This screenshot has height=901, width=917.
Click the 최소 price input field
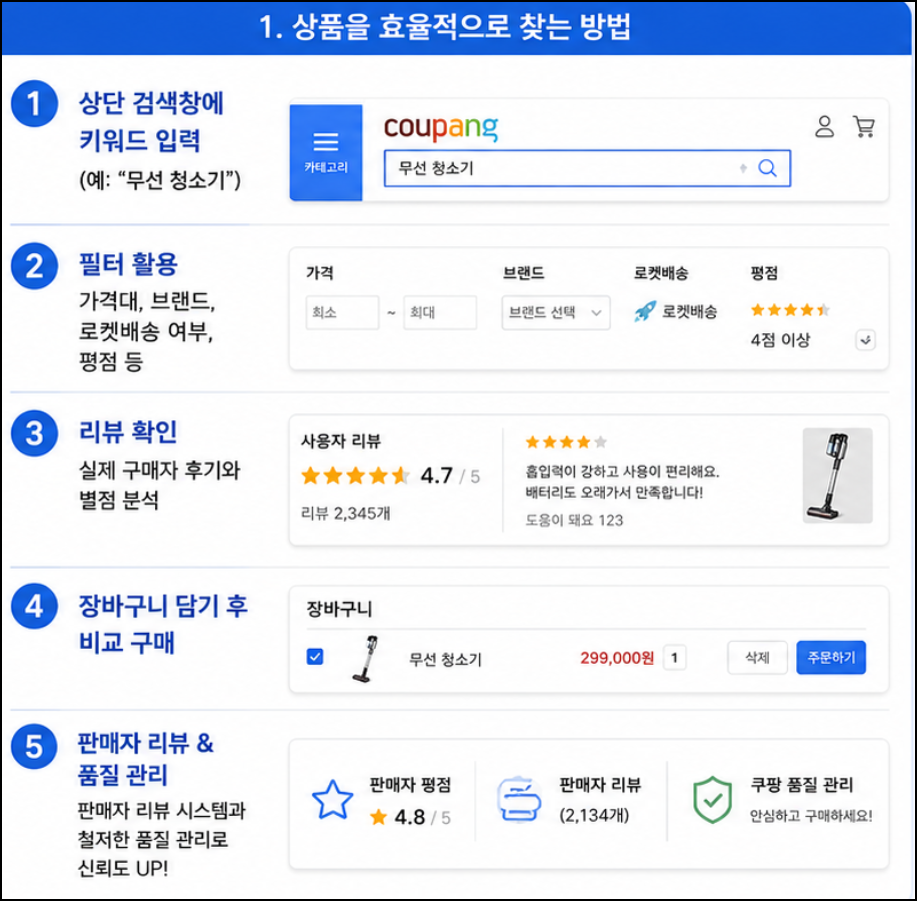[342, 312]
